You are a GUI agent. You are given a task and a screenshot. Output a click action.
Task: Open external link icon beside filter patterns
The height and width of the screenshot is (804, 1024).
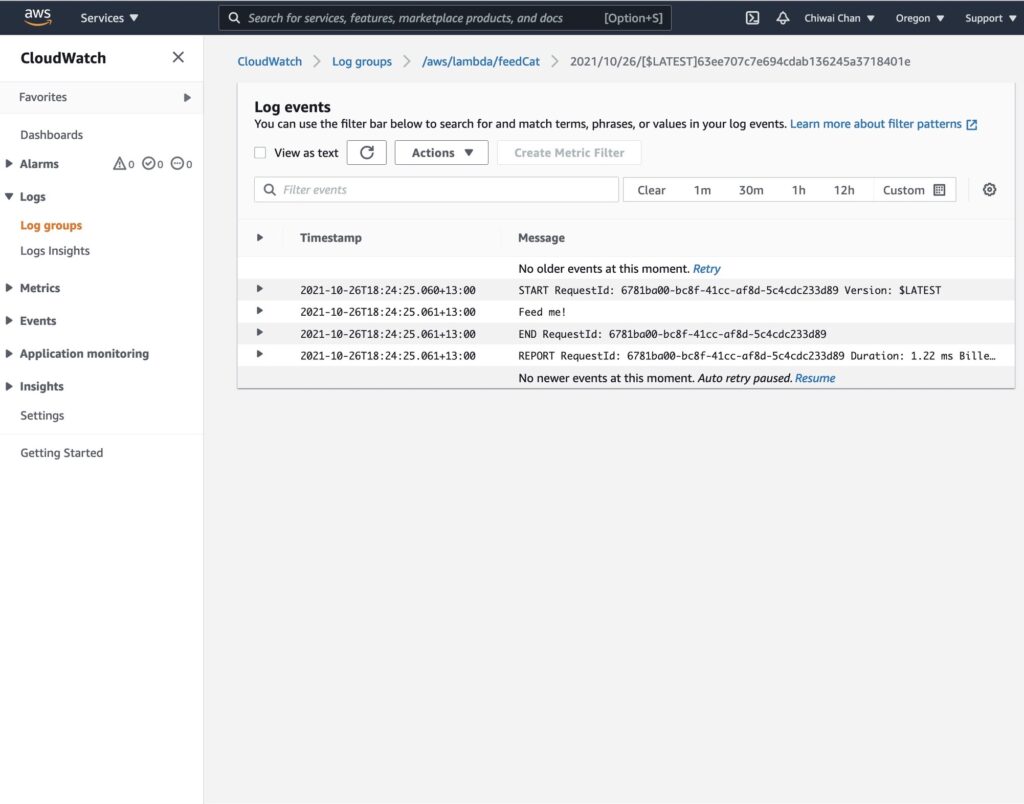tap(972, 125)
